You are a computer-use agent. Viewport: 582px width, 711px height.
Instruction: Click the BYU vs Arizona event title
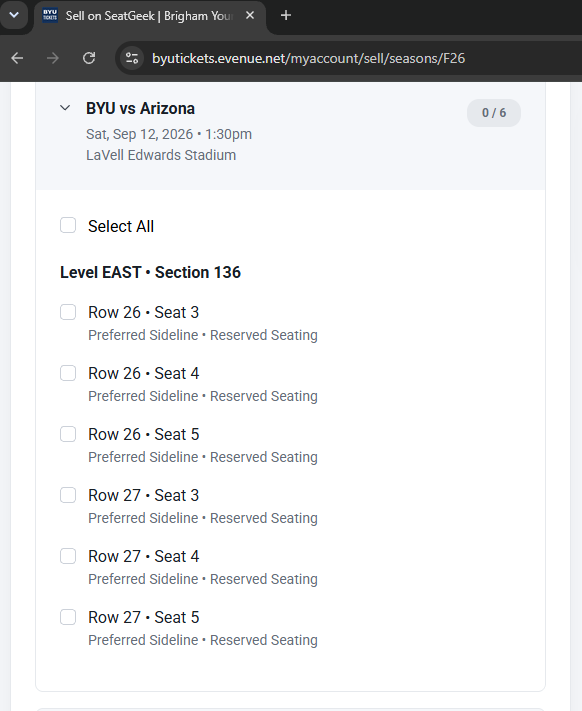click(x=141, y=108)
